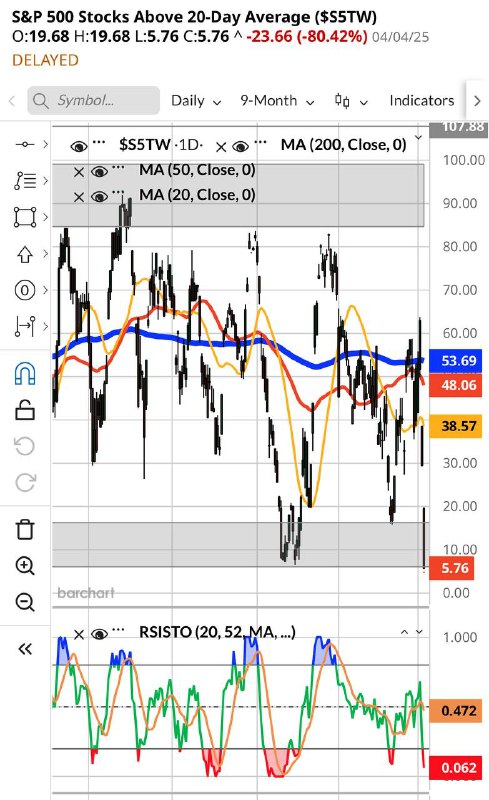Select the measure range tool
The width and height of the screenshot is (489, 800).
coord(25,327)
